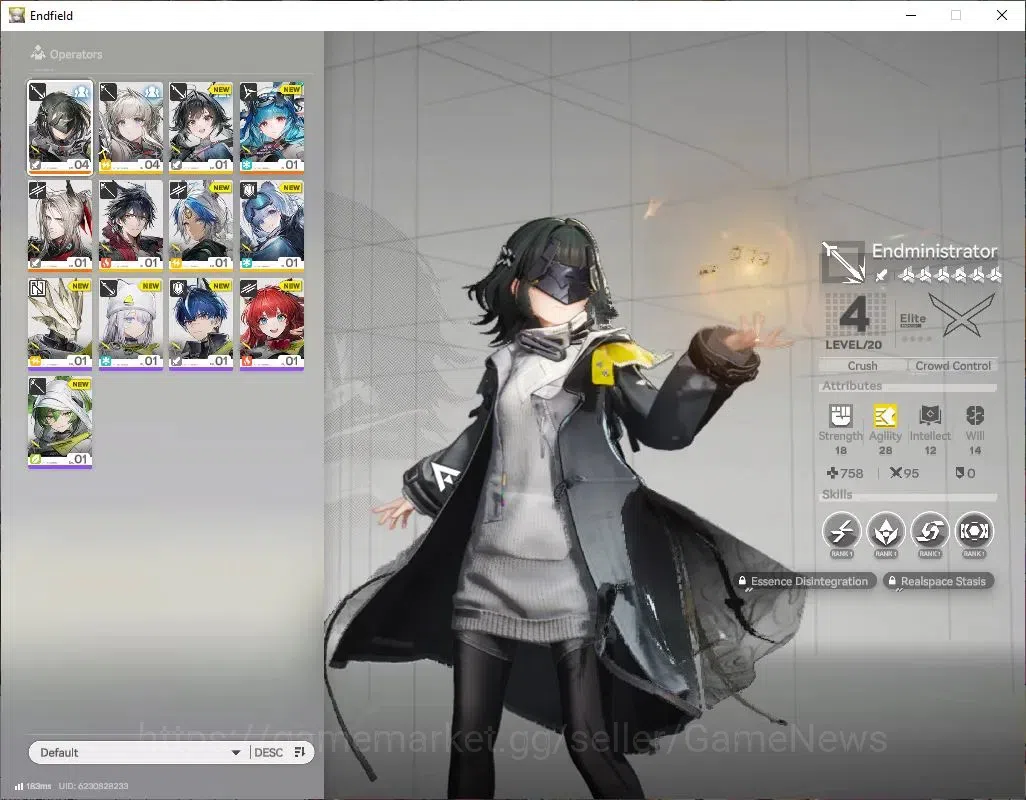Minimize the Endfield window
1026x800 pixels.
pos(911,15)
